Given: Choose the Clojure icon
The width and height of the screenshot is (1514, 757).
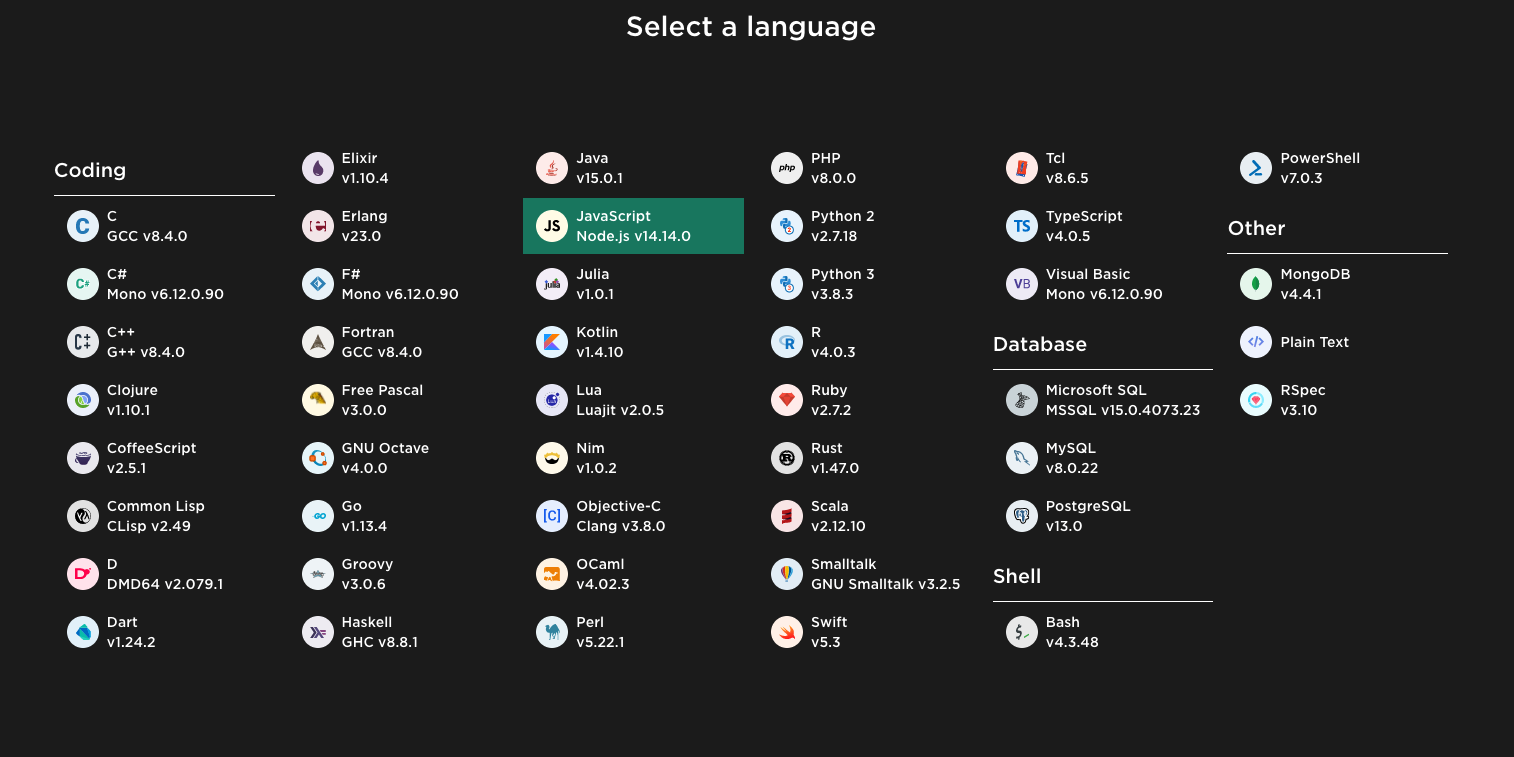Looking at the screenshot, I should click(83, 400).
